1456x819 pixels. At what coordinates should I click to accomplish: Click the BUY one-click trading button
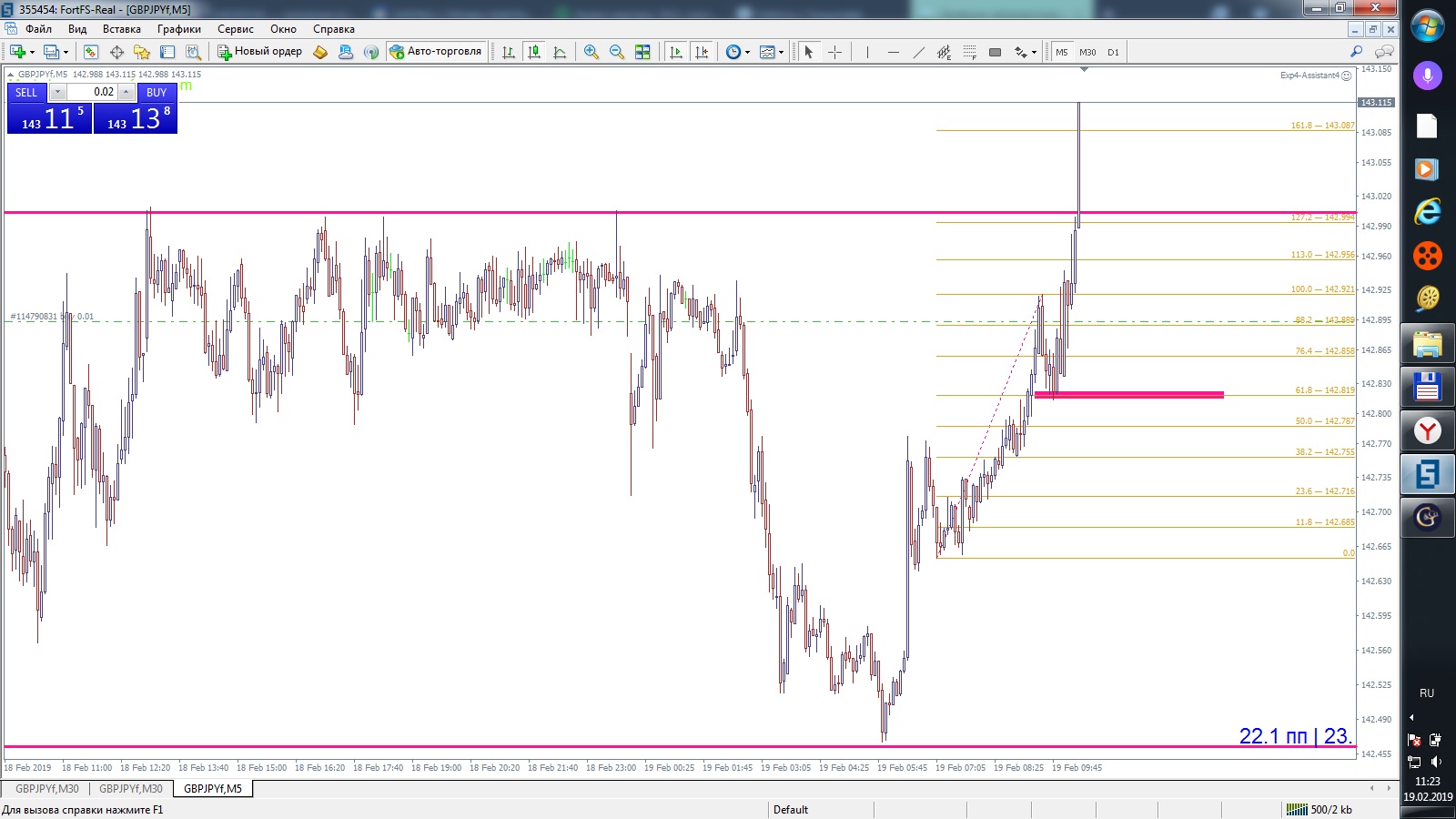(x=157, y=92)
